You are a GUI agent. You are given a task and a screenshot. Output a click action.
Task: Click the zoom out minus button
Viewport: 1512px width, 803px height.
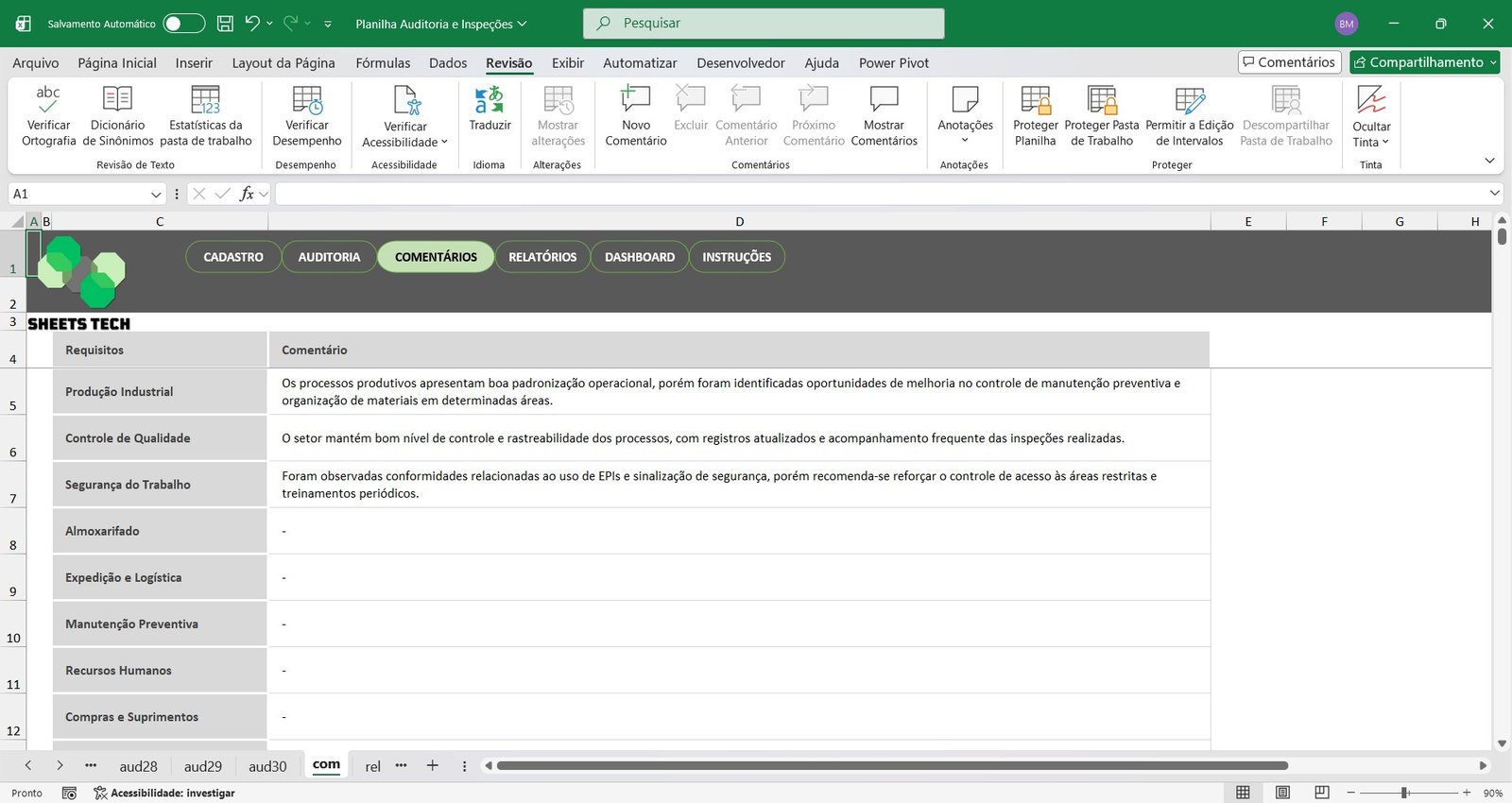pos(1351,793)
